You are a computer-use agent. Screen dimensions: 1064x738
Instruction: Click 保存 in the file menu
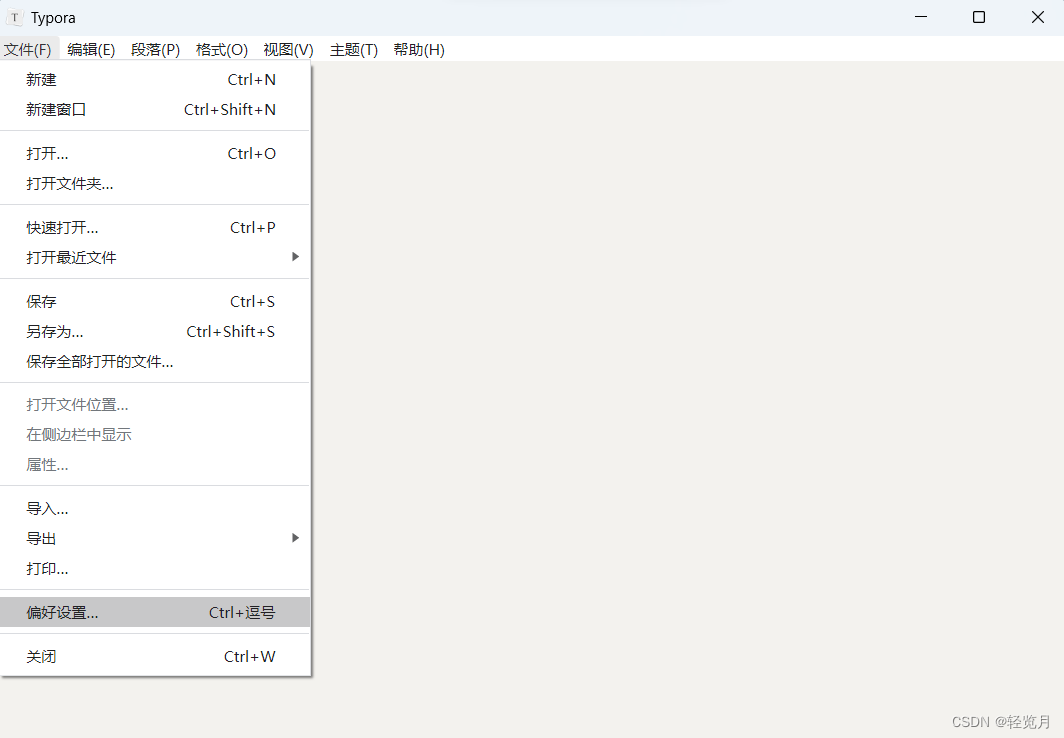coord(155,301)
